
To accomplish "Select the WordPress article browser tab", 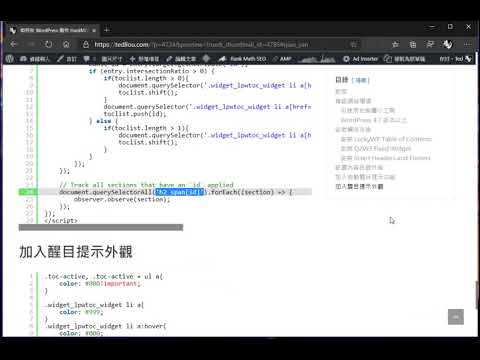I will (52, 30).
